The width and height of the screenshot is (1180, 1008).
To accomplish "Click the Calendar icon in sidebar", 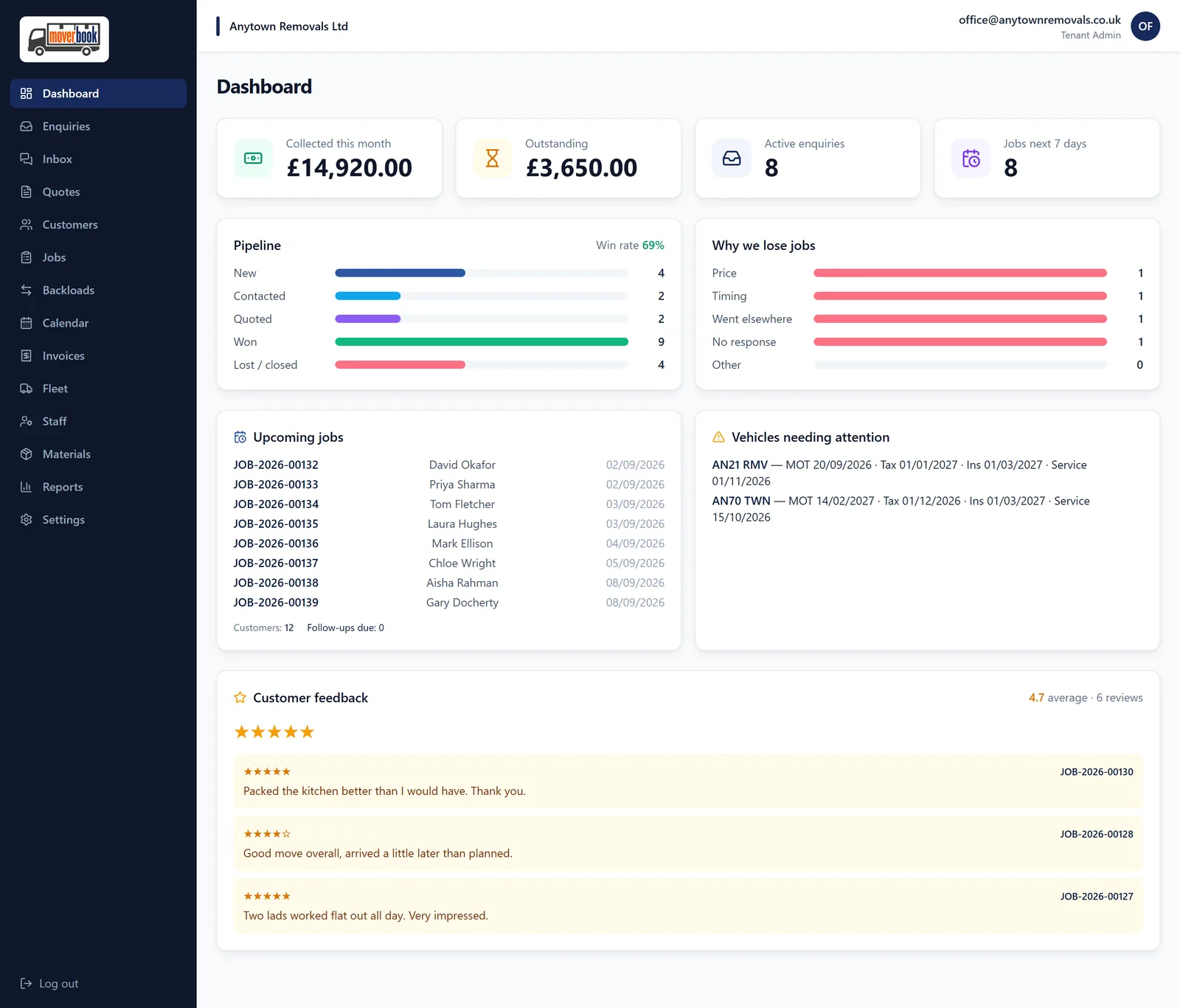I will click(x=27, y=323).
